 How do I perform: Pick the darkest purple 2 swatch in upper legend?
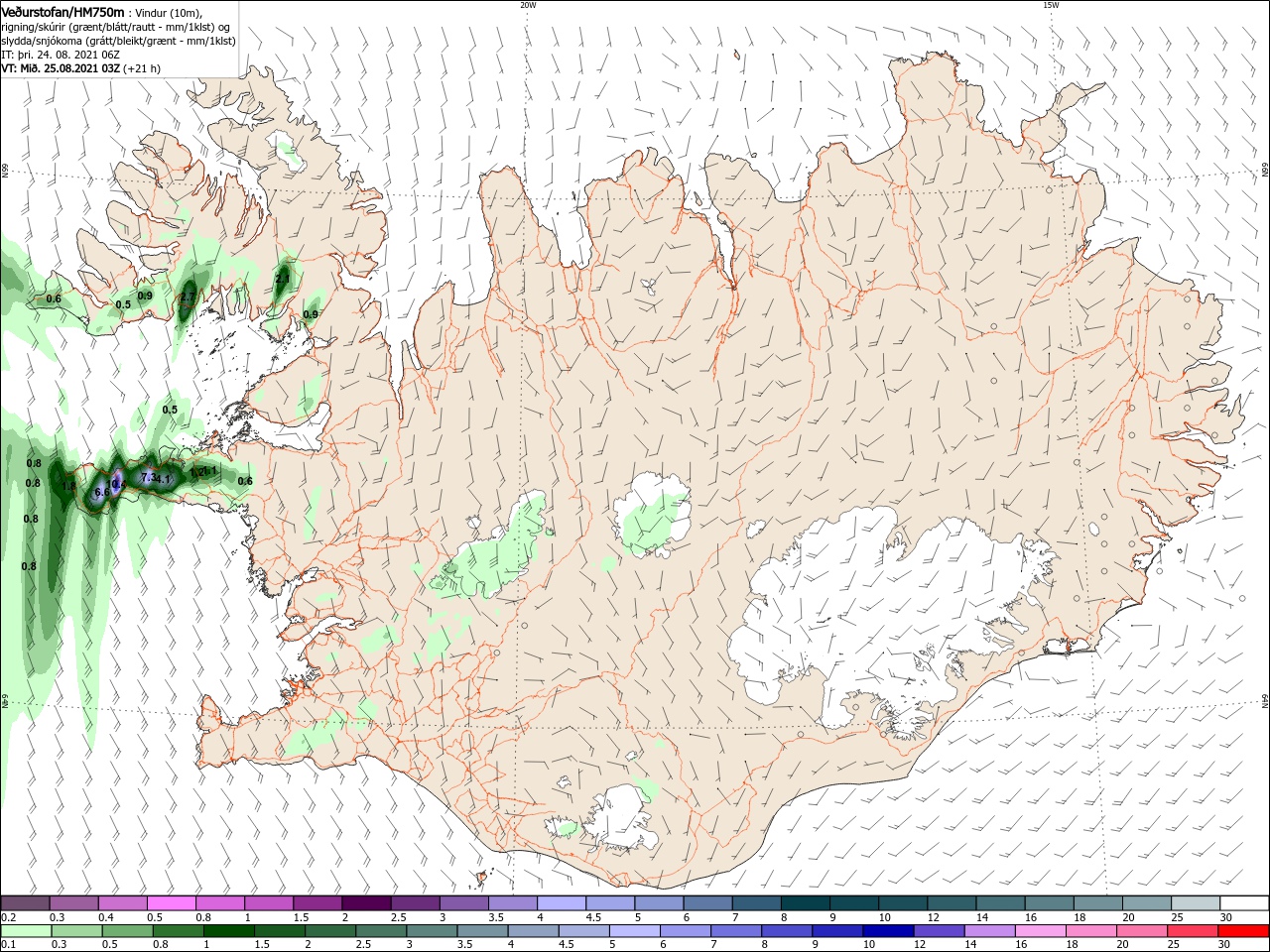click(366, 903)
